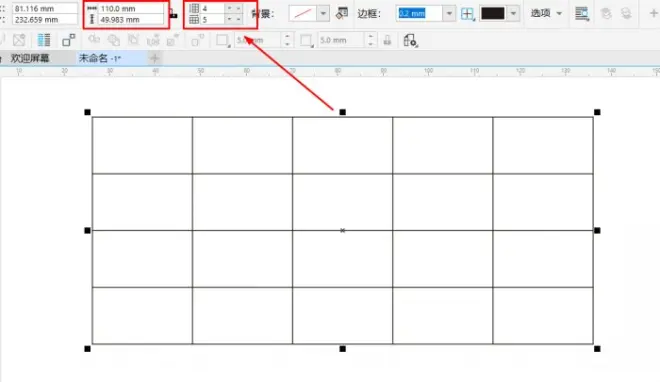
Task: Click the column count field showing 5
Action: click(213, 19)
